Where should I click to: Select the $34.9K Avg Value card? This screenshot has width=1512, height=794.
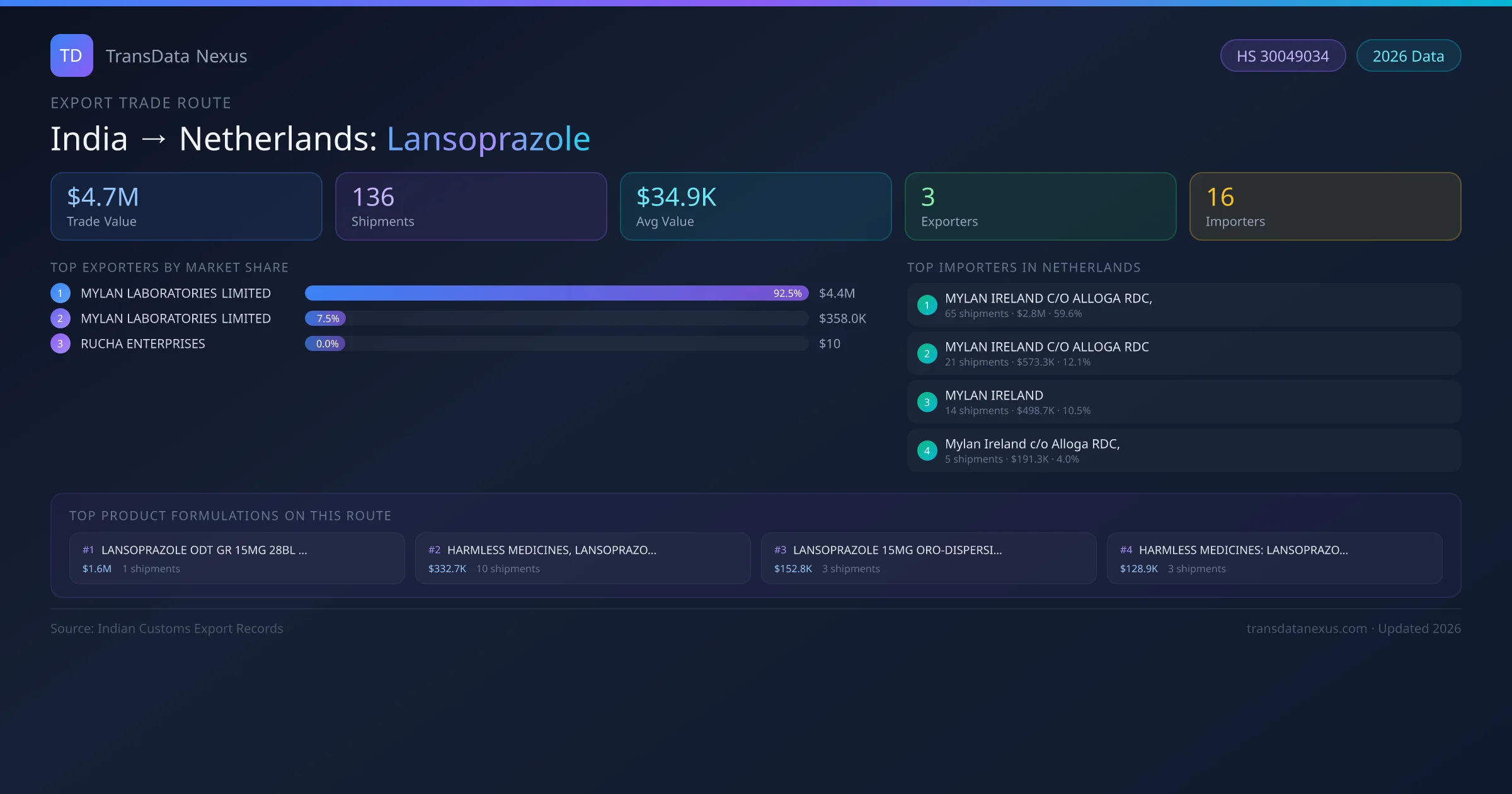[755, 206]
